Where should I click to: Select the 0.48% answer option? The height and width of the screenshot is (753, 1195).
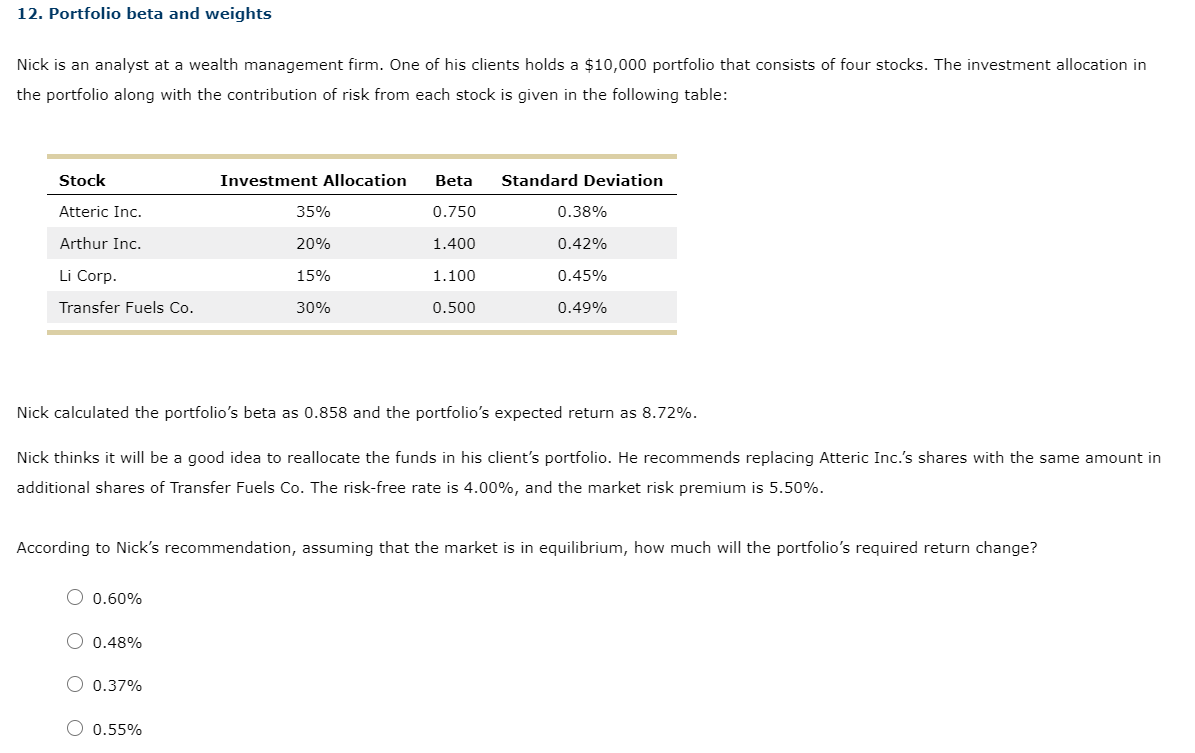click(75, 641)
